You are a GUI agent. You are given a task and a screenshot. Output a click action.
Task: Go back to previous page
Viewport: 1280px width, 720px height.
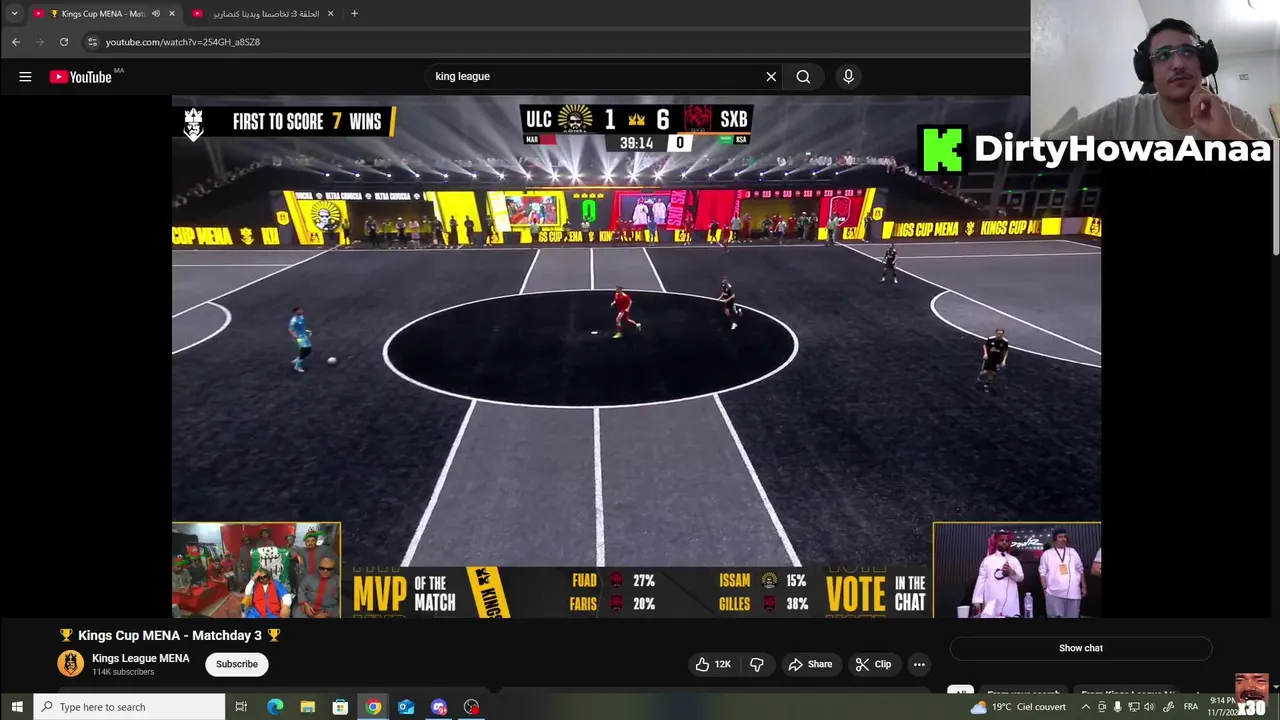(16, 42)
